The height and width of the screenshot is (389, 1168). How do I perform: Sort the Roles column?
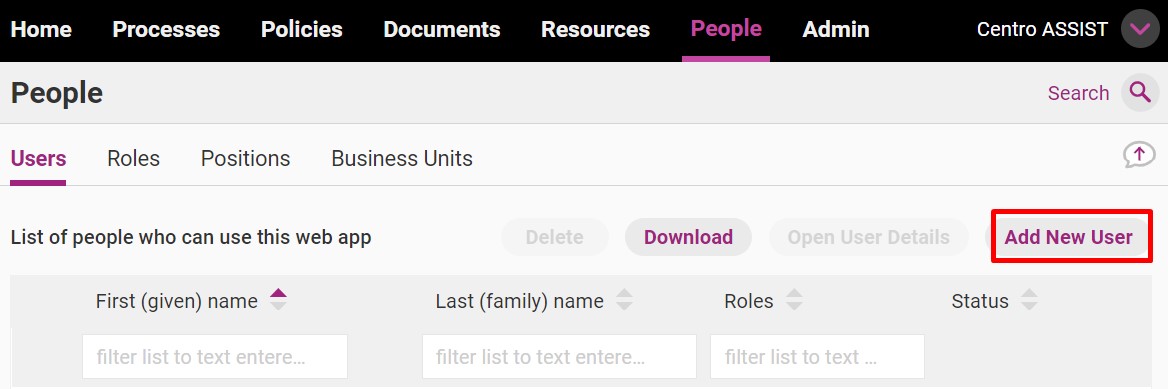795,300
